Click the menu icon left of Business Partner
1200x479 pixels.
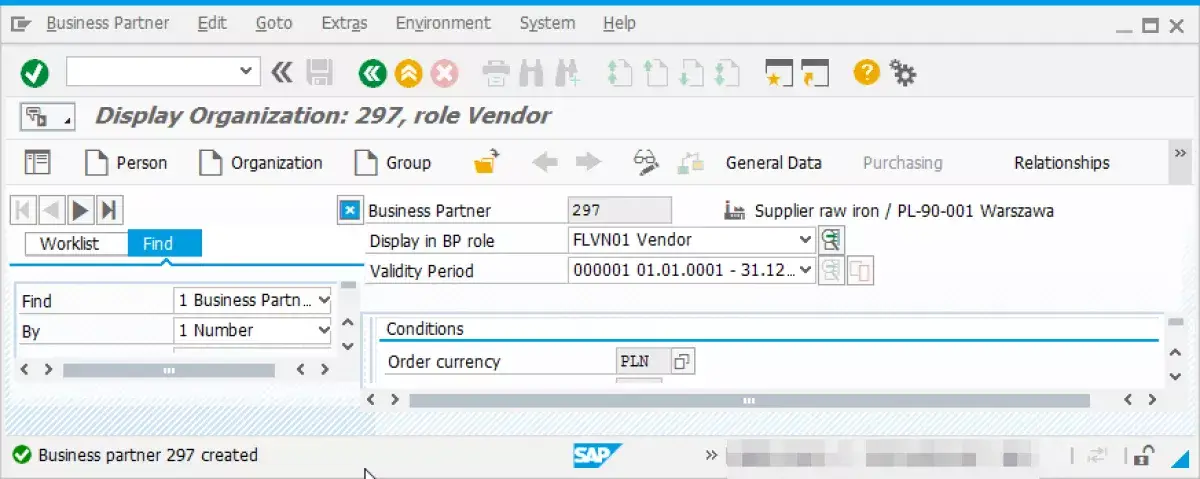[x=22, y=23]
